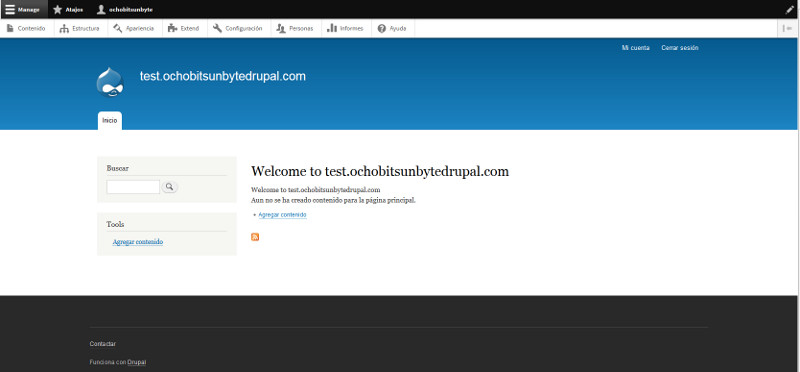Open the Contenido admin menu

(x=26, y=29)
